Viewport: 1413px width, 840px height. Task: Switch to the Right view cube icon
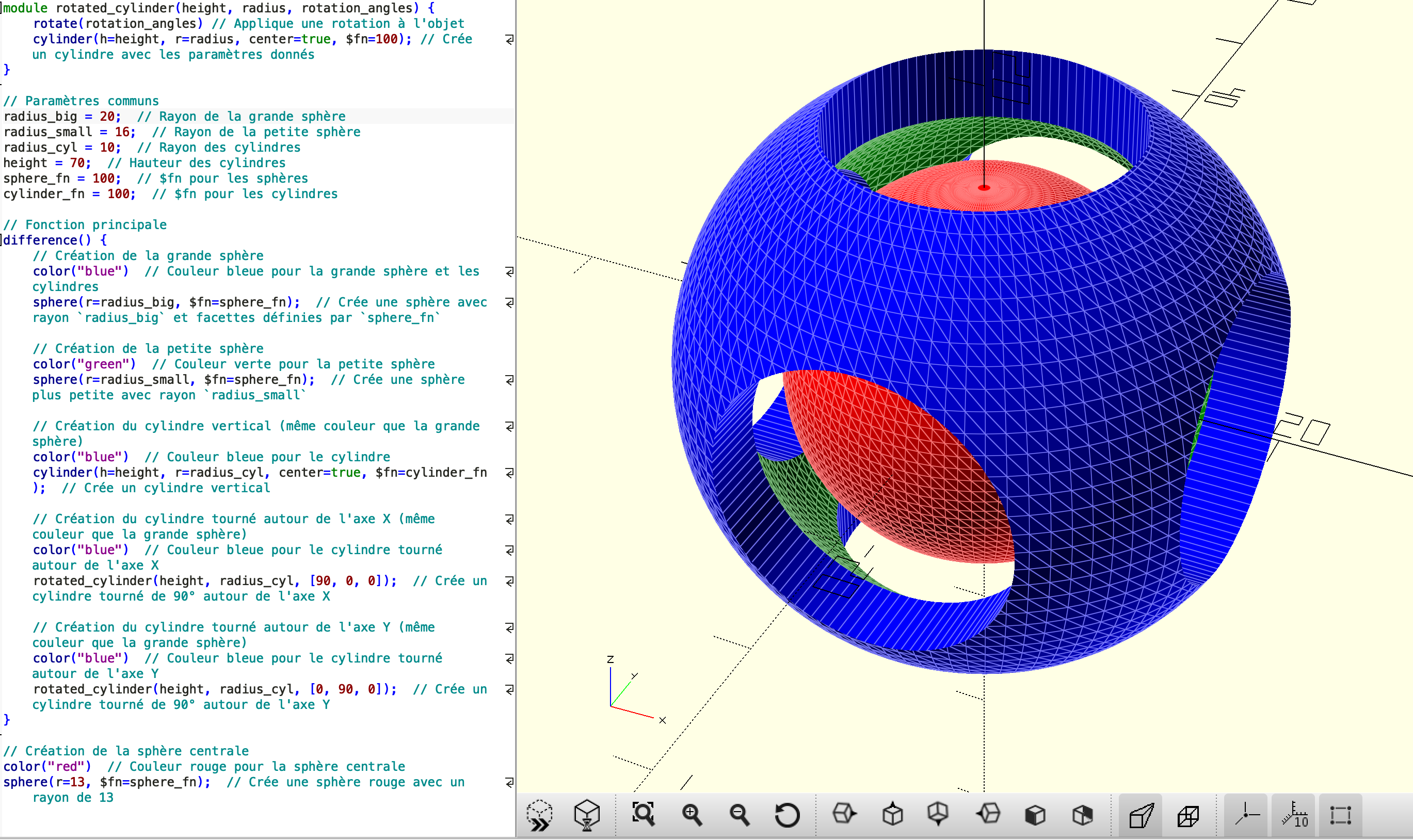coord(845,814)
